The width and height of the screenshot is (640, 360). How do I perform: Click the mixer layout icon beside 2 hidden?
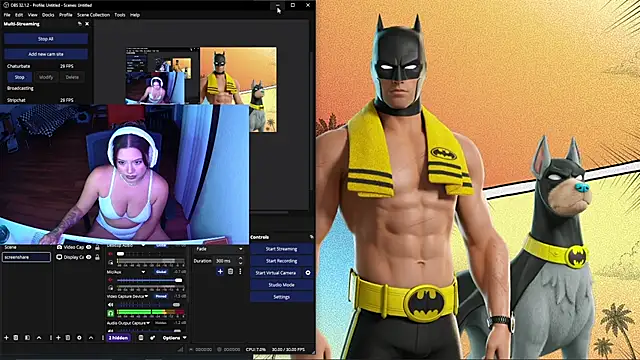click(x=141, y=338)
